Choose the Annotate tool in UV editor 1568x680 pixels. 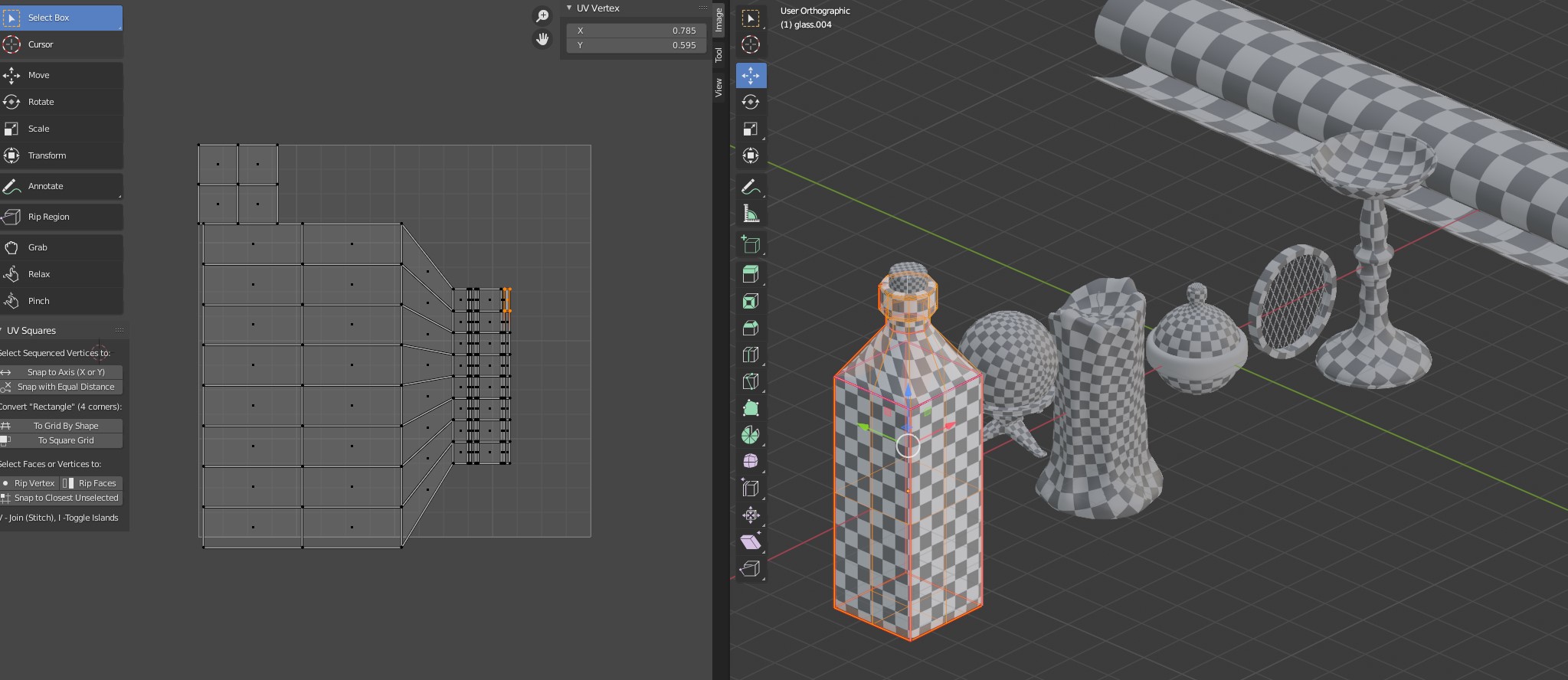coord(45,186)
